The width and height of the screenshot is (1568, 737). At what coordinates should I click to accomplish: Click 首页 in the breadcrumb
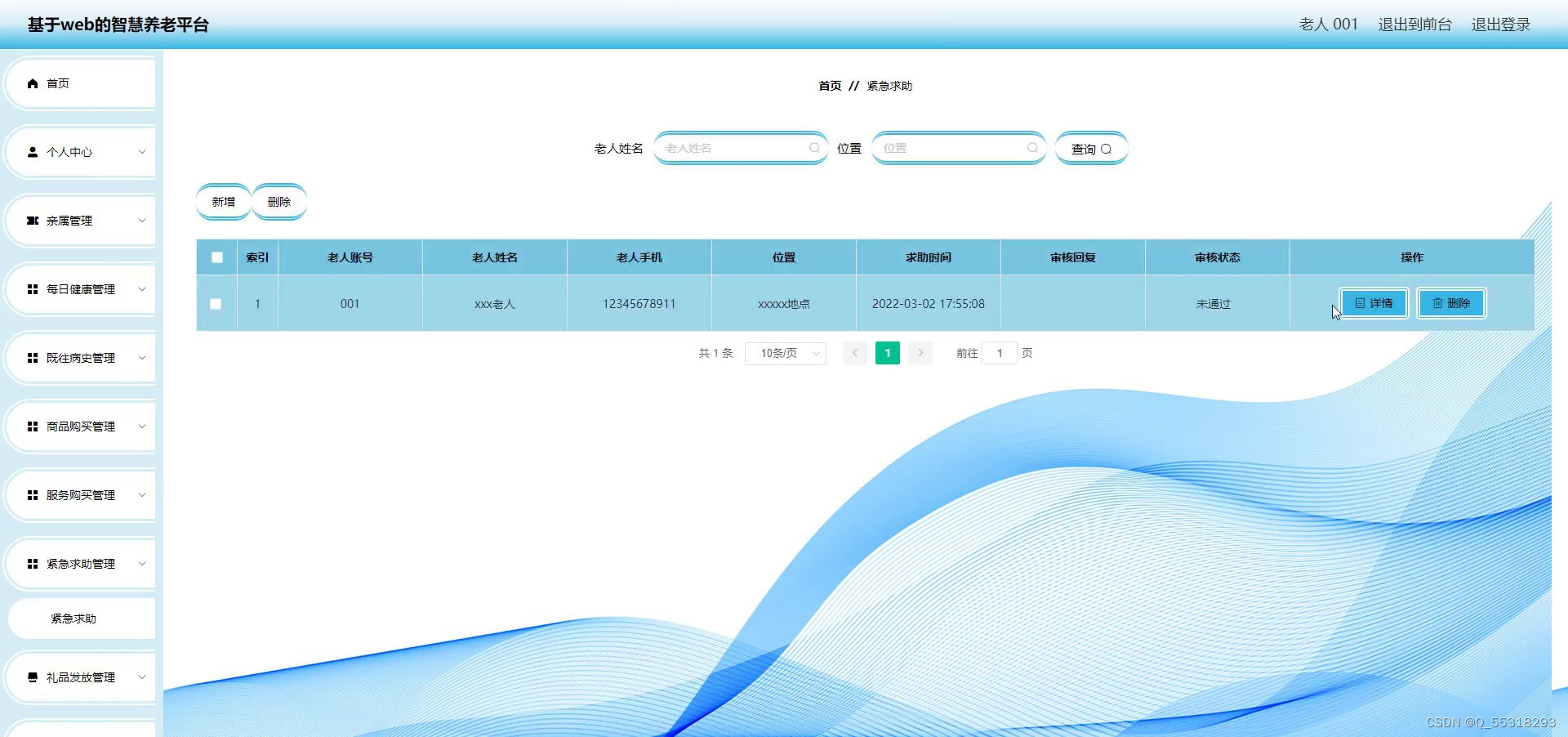(x=830, y=86)
